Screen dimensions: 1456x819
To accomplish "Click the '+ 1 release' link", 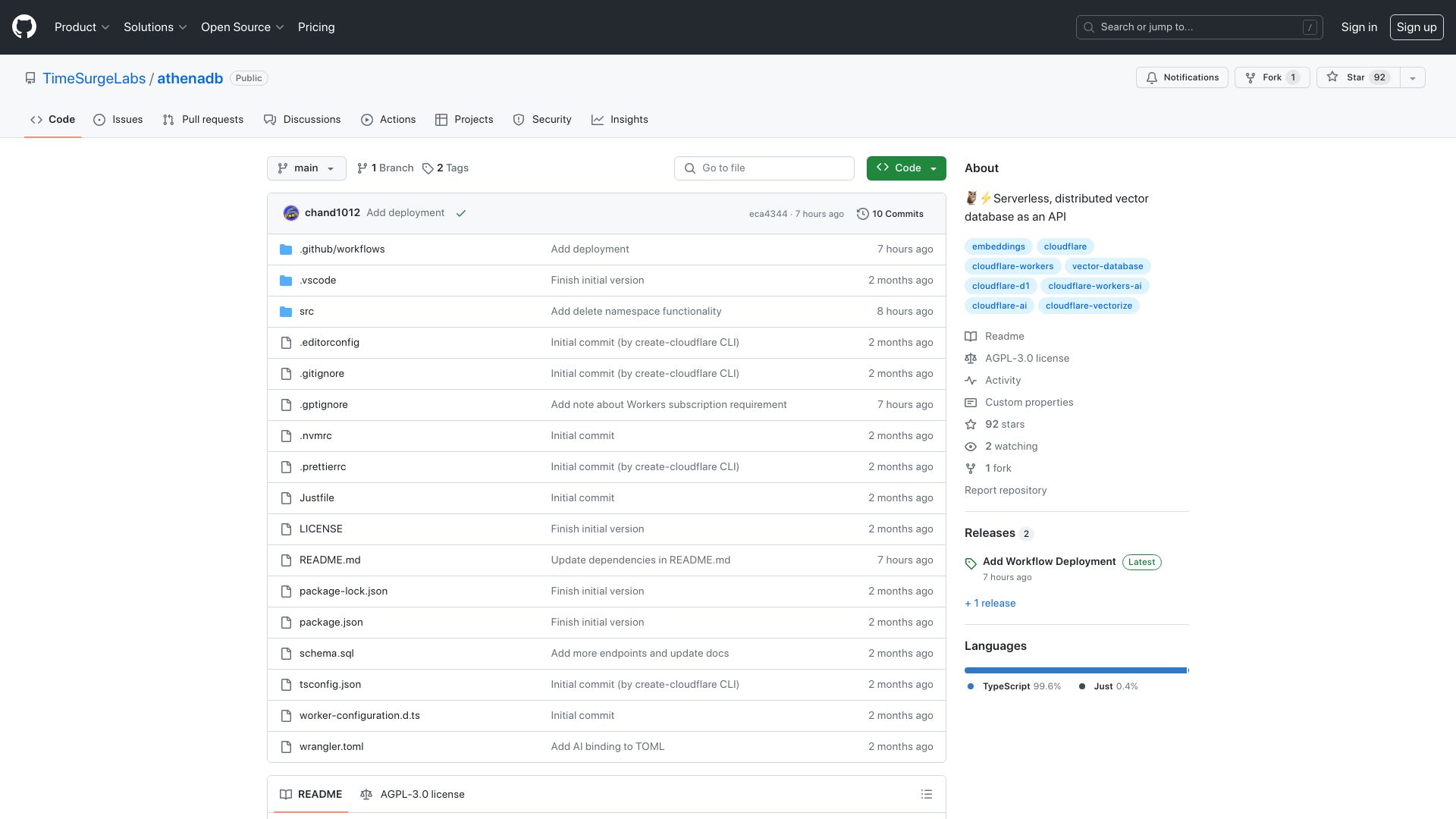I will pos(990,604).
